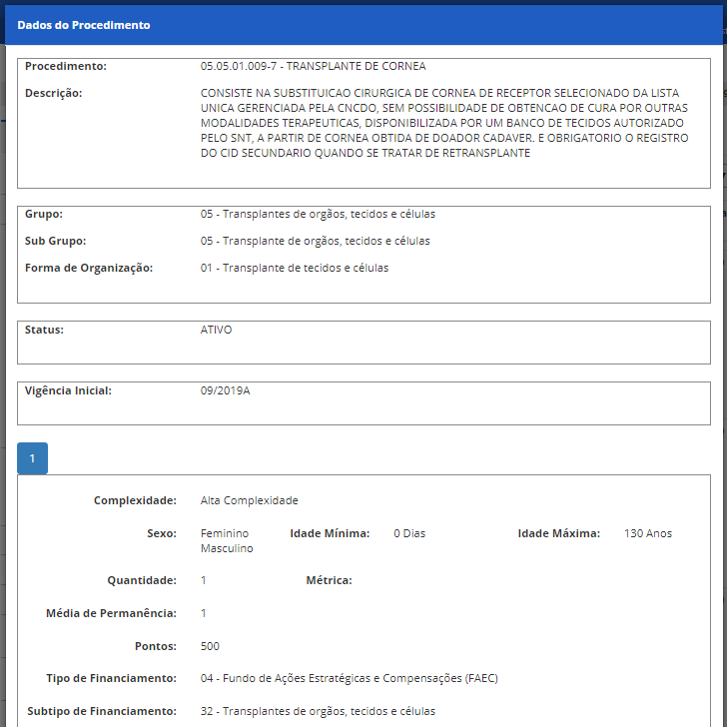Click the Idade Mínima value 0 Dias
This screenshot has height=727, width=727.
tap(409, 533)
